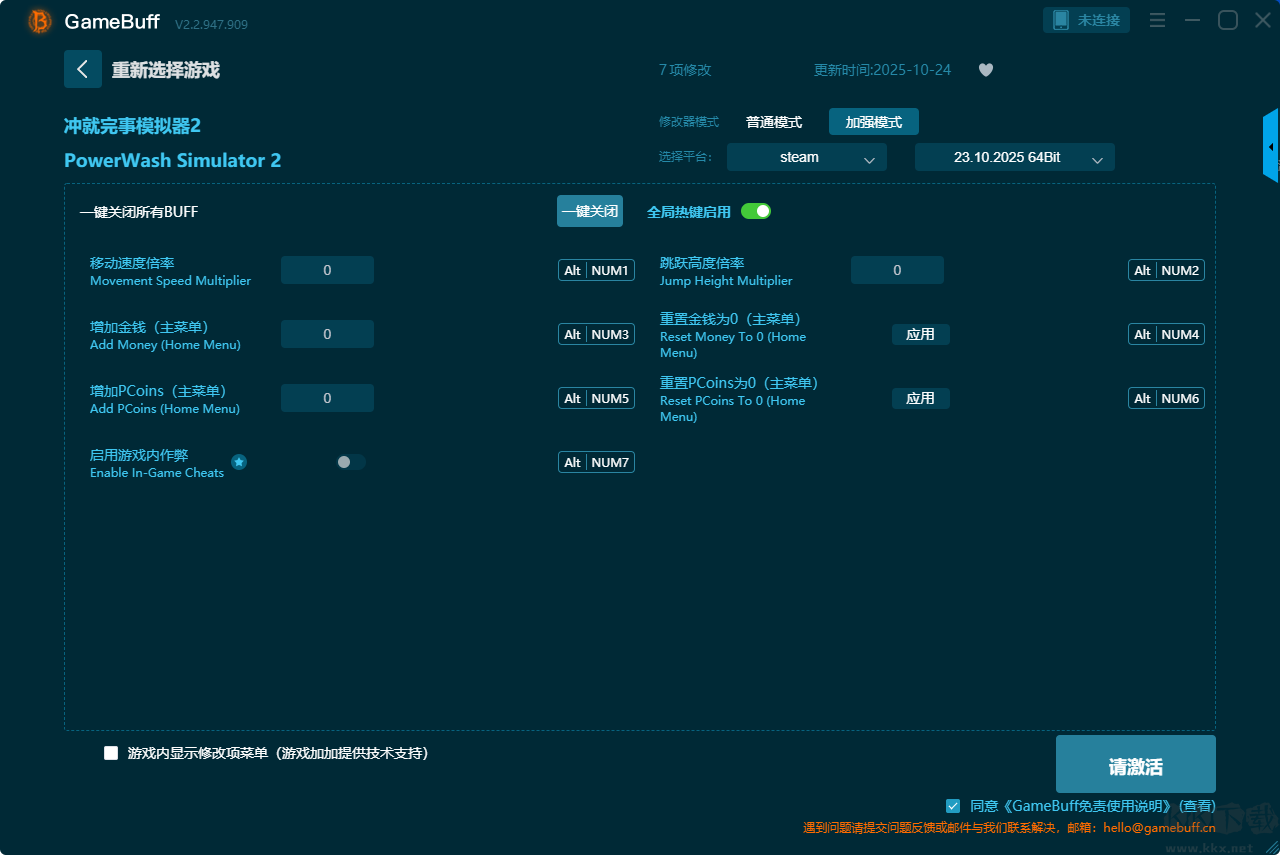This screenshot has height=855, width=1280.
Task: Select the 加强模式 enhanced mode tab
Action: 874,122
